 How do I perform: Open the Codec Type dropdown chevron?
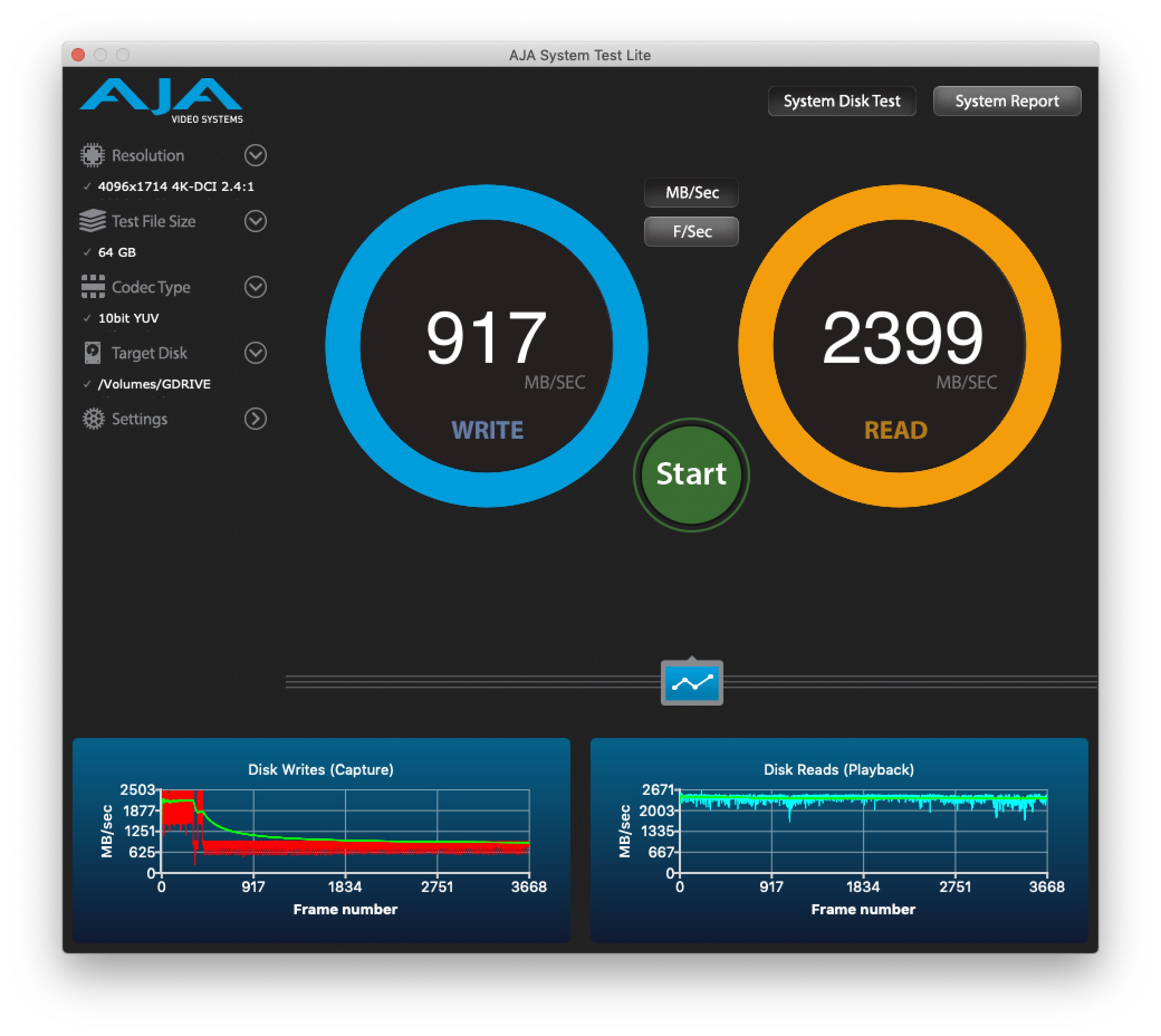pyautogui.click(x=256, y=287)
